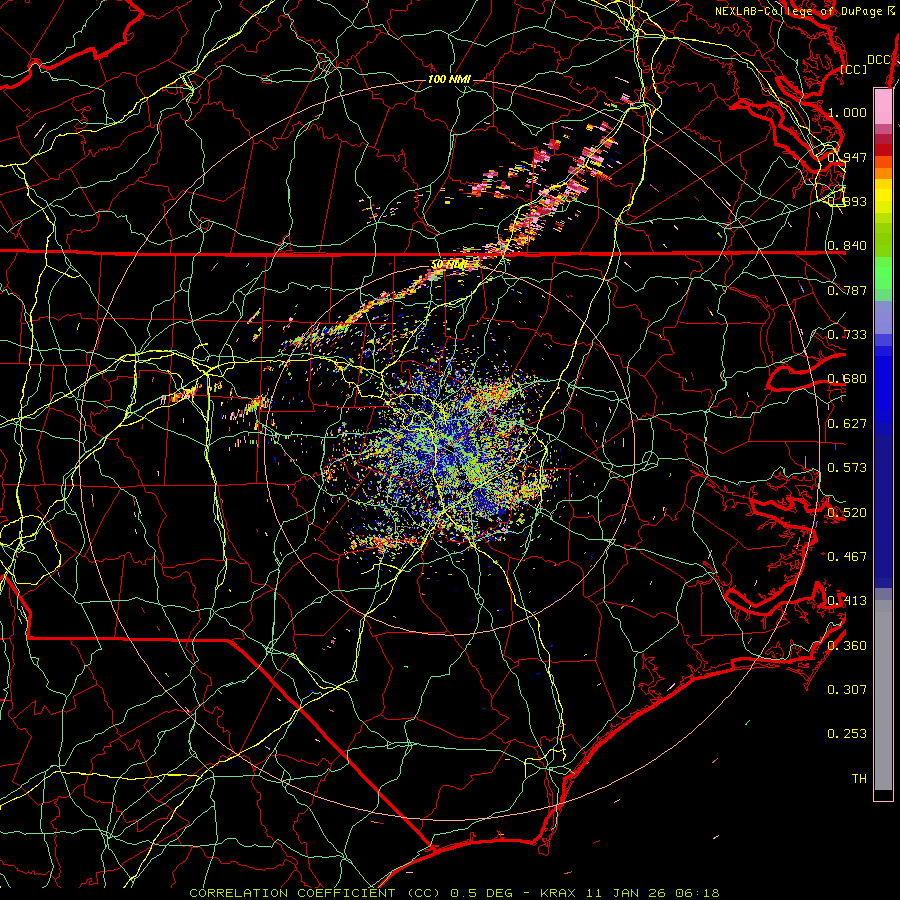The image size is (900, 900).
Task: Click the 0.307 legend value
Action: 847,690
